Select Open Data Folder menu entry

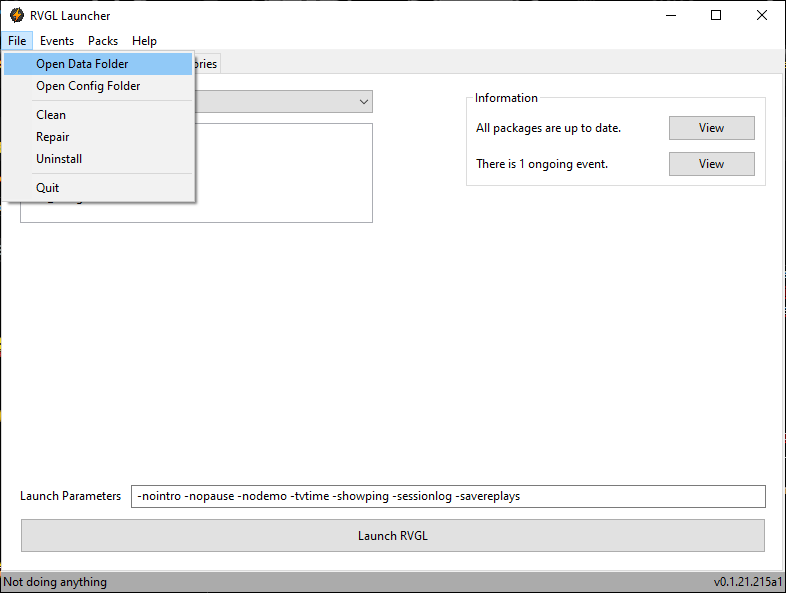click(98, 64)
